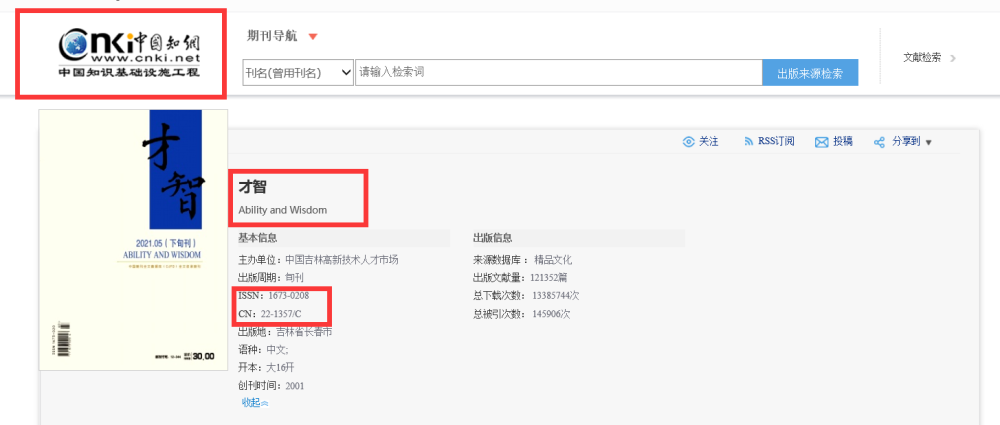Click the 语种 中文 text

[263, 350]
